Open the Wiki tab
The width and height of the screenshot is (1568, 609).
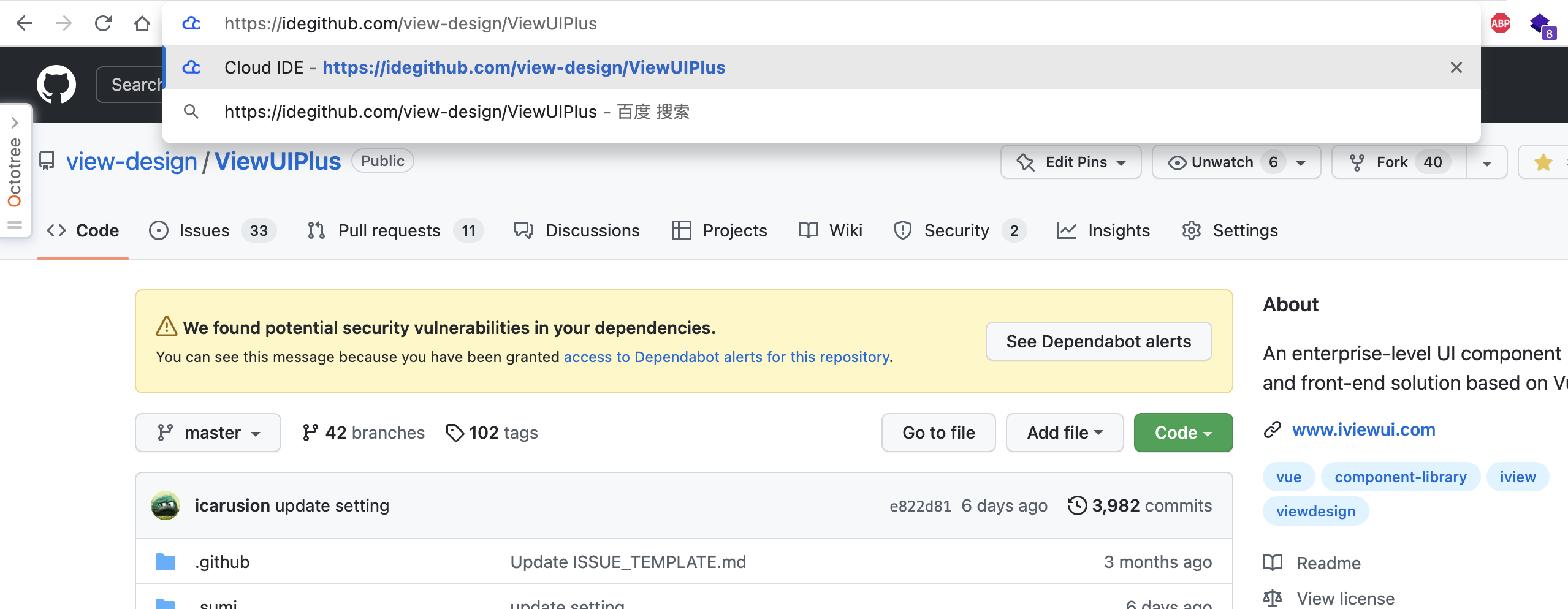(831, 230)
